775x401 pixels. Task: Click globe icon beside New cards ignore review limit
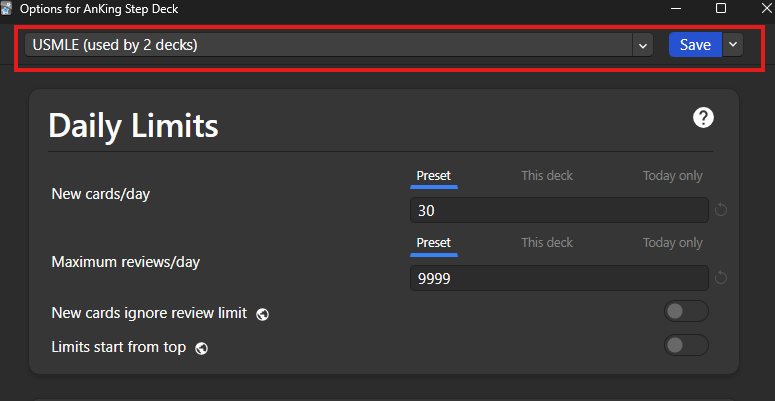(262, 314)
